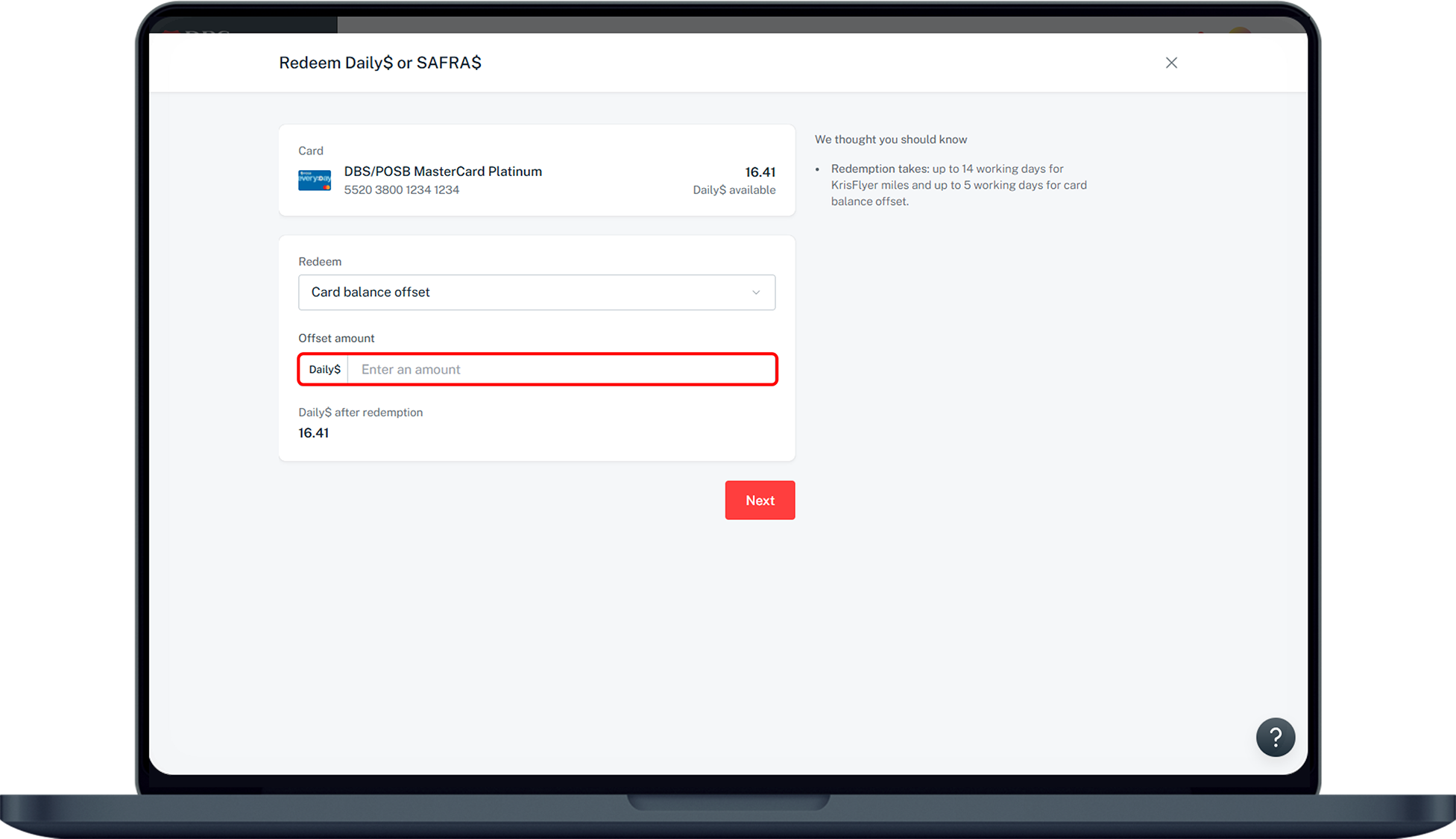Click the chevron arrow in the Redeem dropdown
Image resolution: width=1456 pixels, height=839 pixels.
(x=756, y=292)
